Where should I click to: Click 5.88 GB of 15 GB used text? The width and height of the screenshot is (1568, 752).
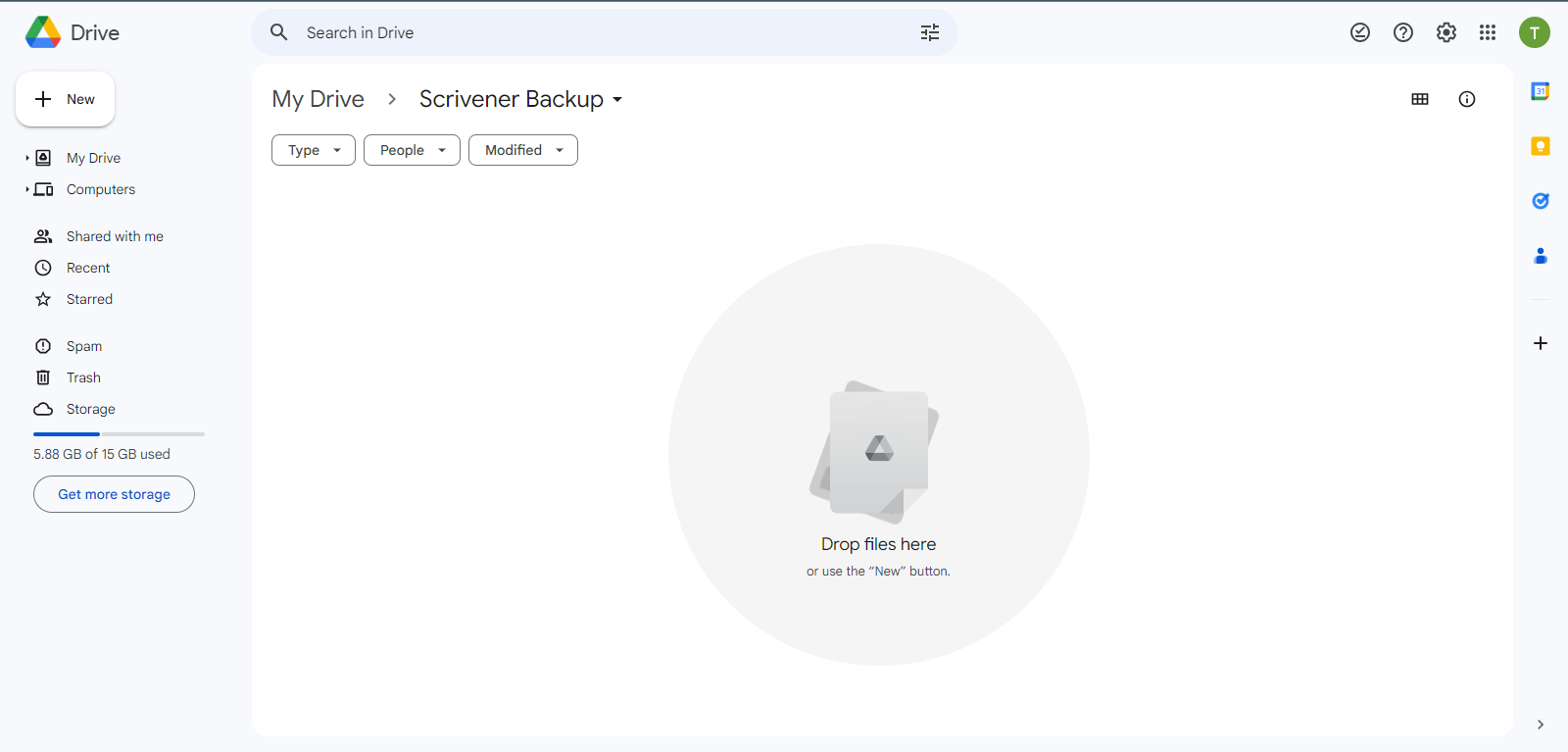[x=102, y=454]
